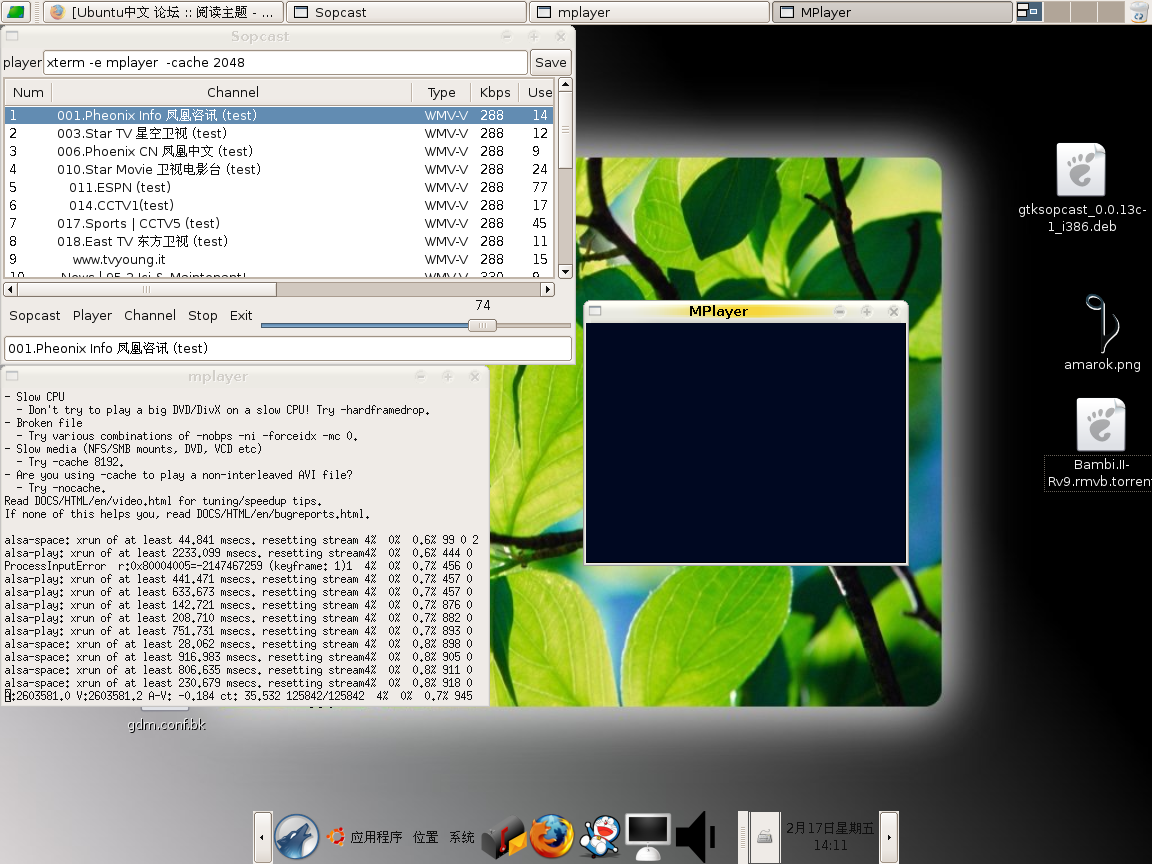The width and height of the screenshot is (1152, 864).
Task: Select channel 001.Pheonix Info row
Action: click(x=279, y=115)
